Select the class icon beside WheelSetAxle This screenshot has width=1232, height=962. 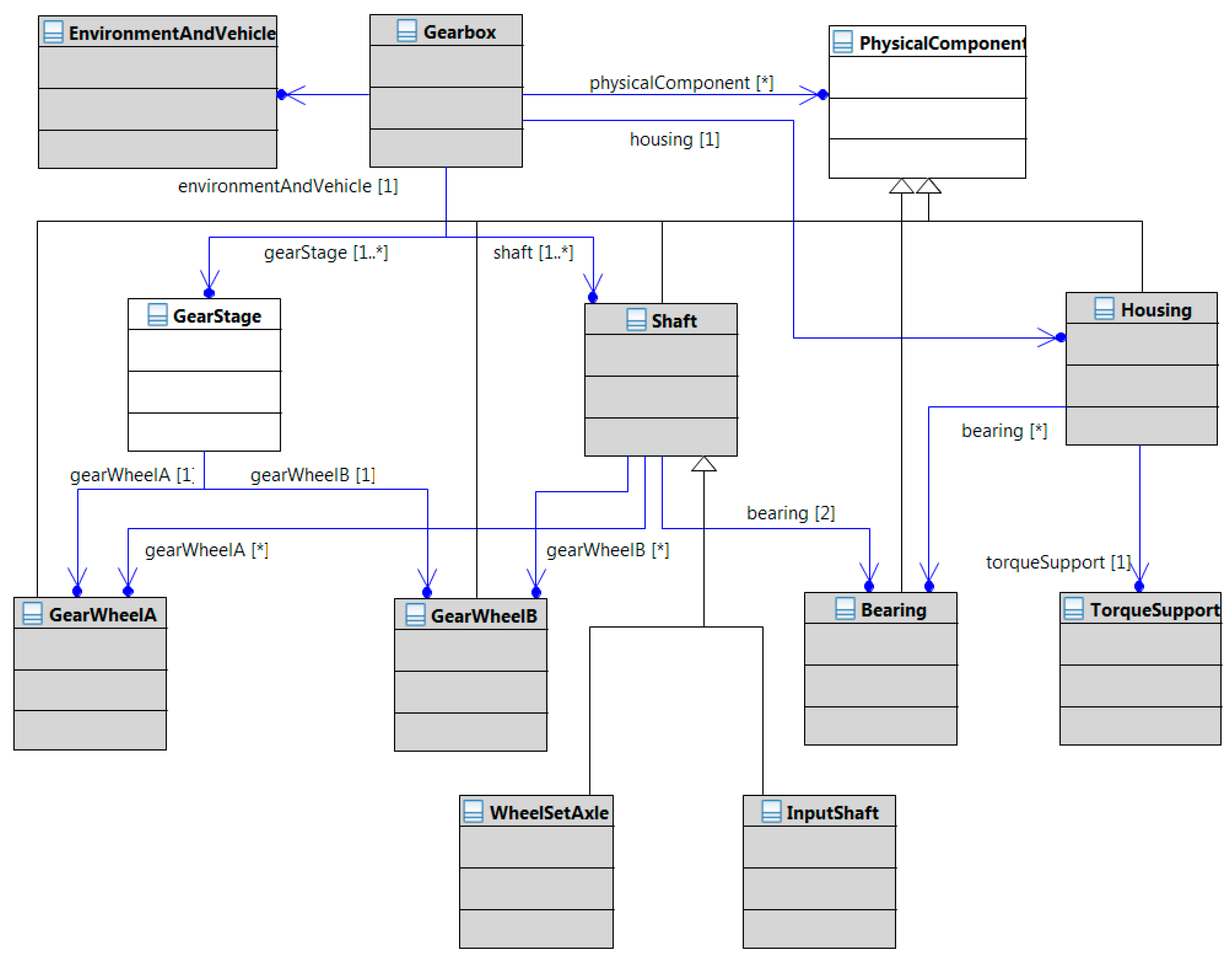[x=473, y=812]
